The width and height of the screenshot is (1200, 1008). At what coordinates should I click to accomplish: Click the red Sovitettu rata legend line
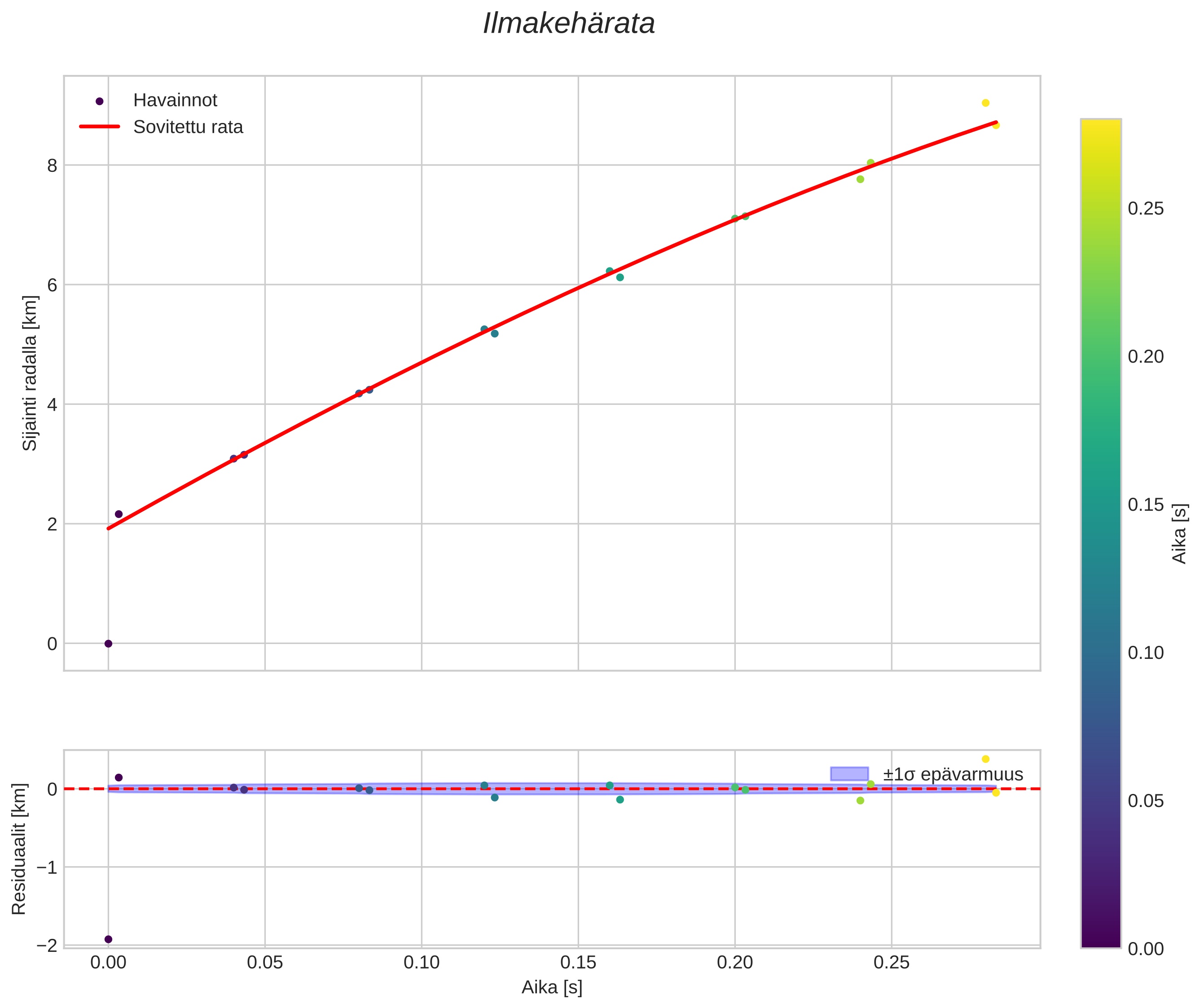click(x=100, y=127)
